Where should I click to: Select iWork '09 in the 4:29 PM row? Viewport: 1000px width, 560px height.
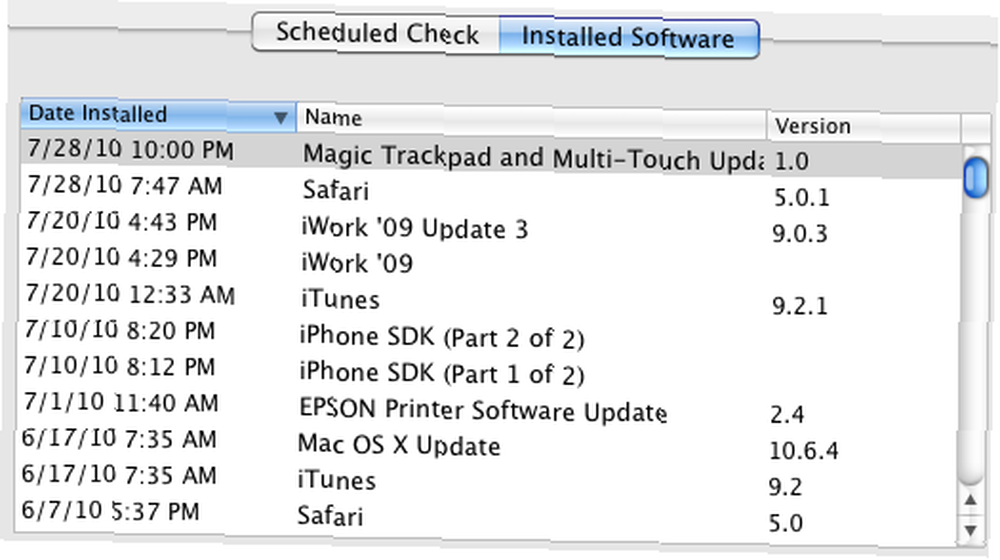pyautogui.click(x=357, y=263)
